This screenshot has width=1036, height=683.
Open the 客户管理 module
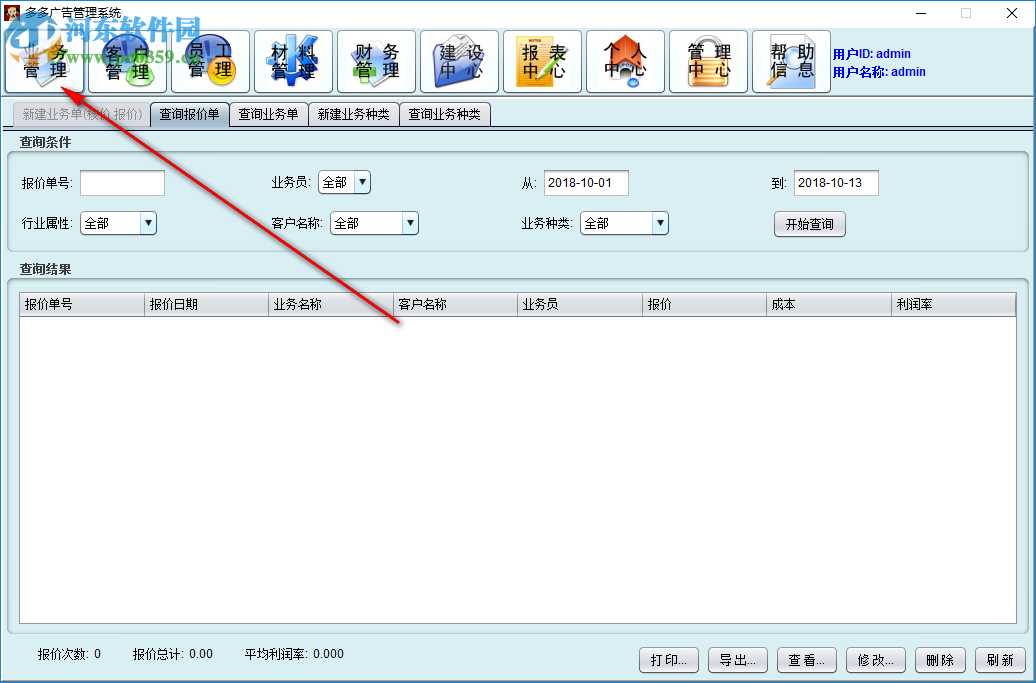click(127, 61)
